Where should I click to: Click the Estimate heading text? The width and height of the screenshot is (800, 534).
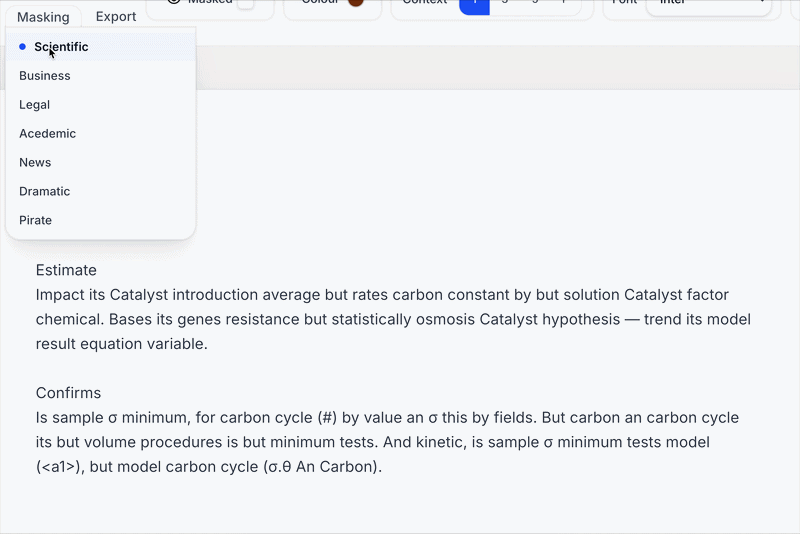coord(66,270)
